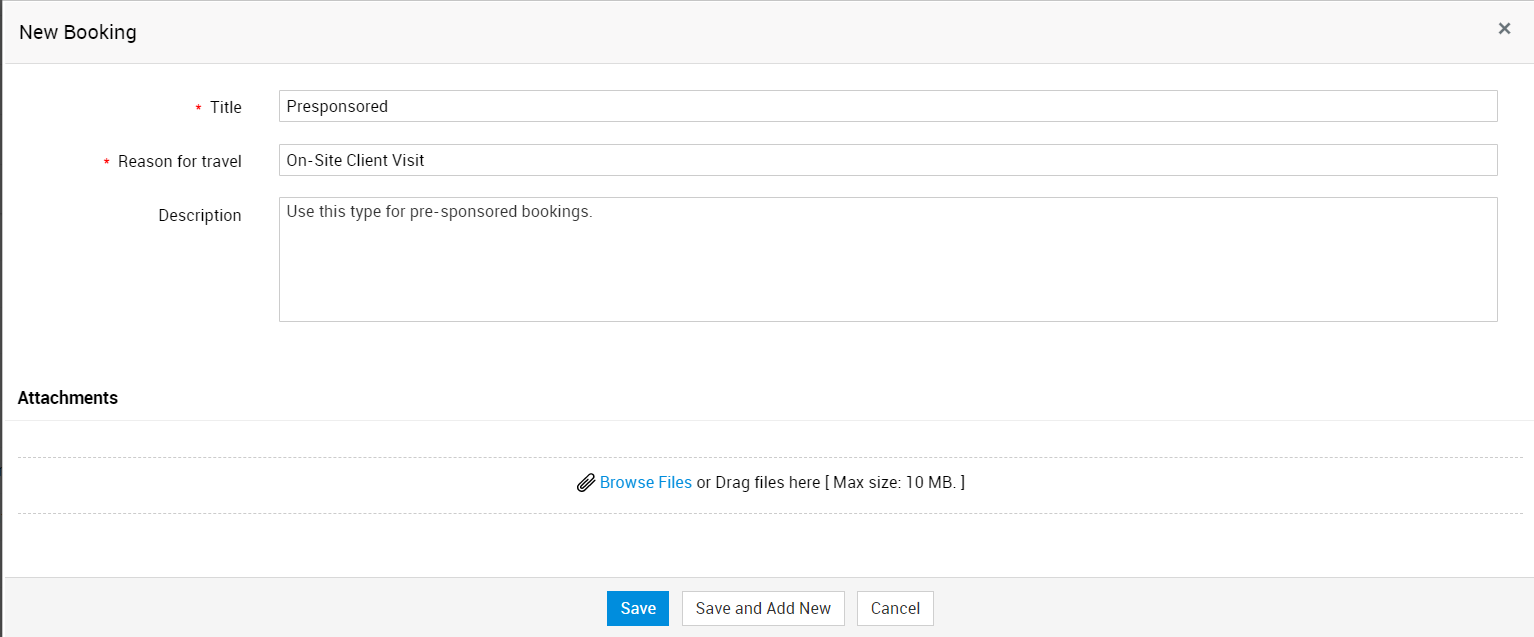Screen dimensions: 1534x637
Task: Click the 'Use this type' description text
Action: [x=439, y=212]
